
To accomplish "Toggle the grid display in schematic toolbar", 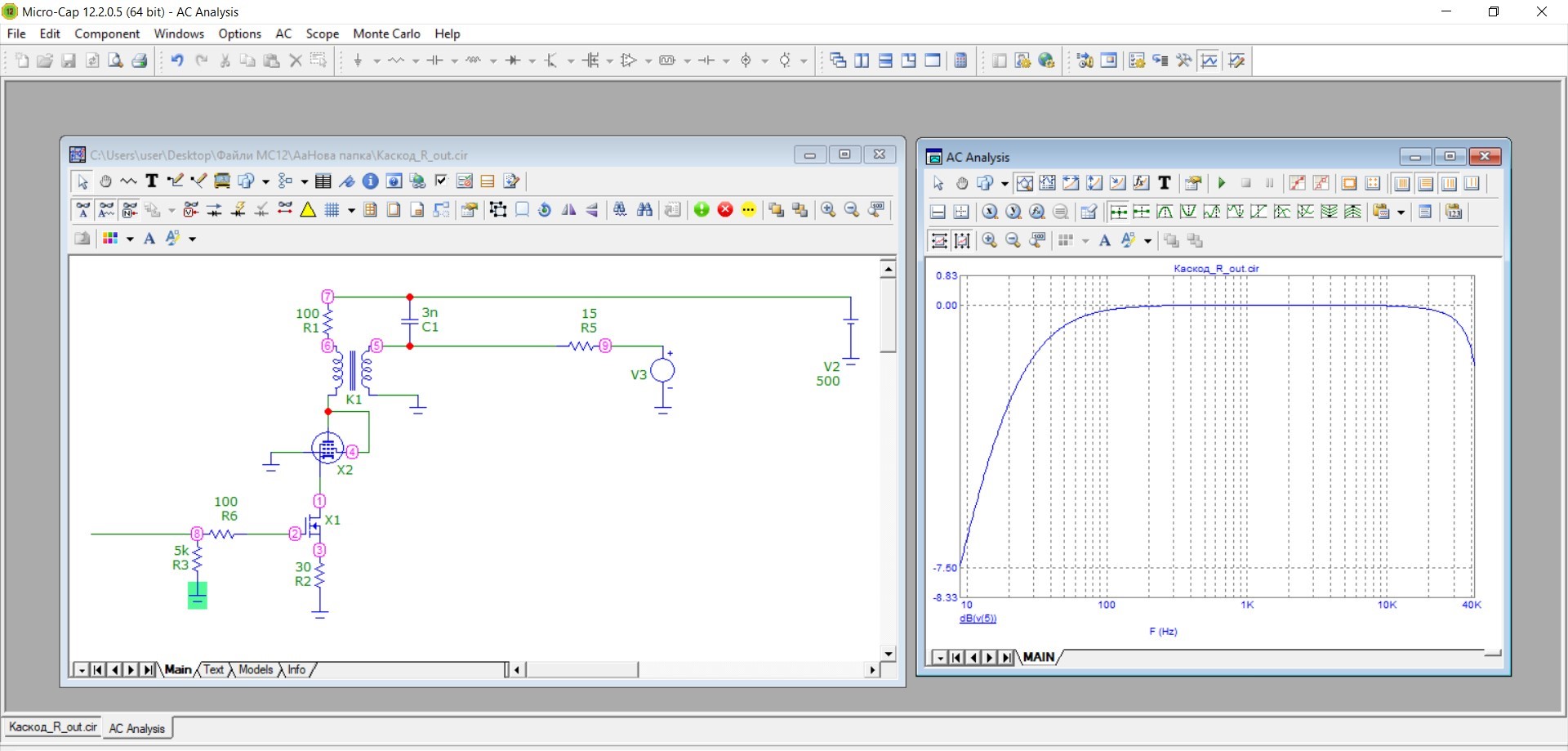I will (332, 210).
